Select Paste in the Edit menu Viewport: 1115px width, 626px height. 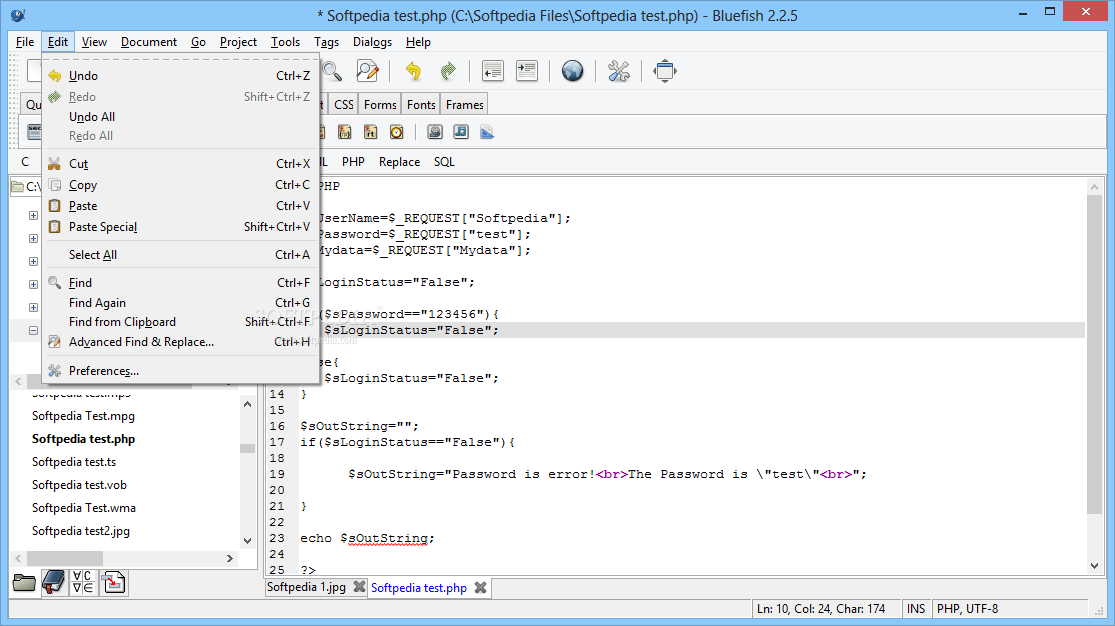(180, 206)
